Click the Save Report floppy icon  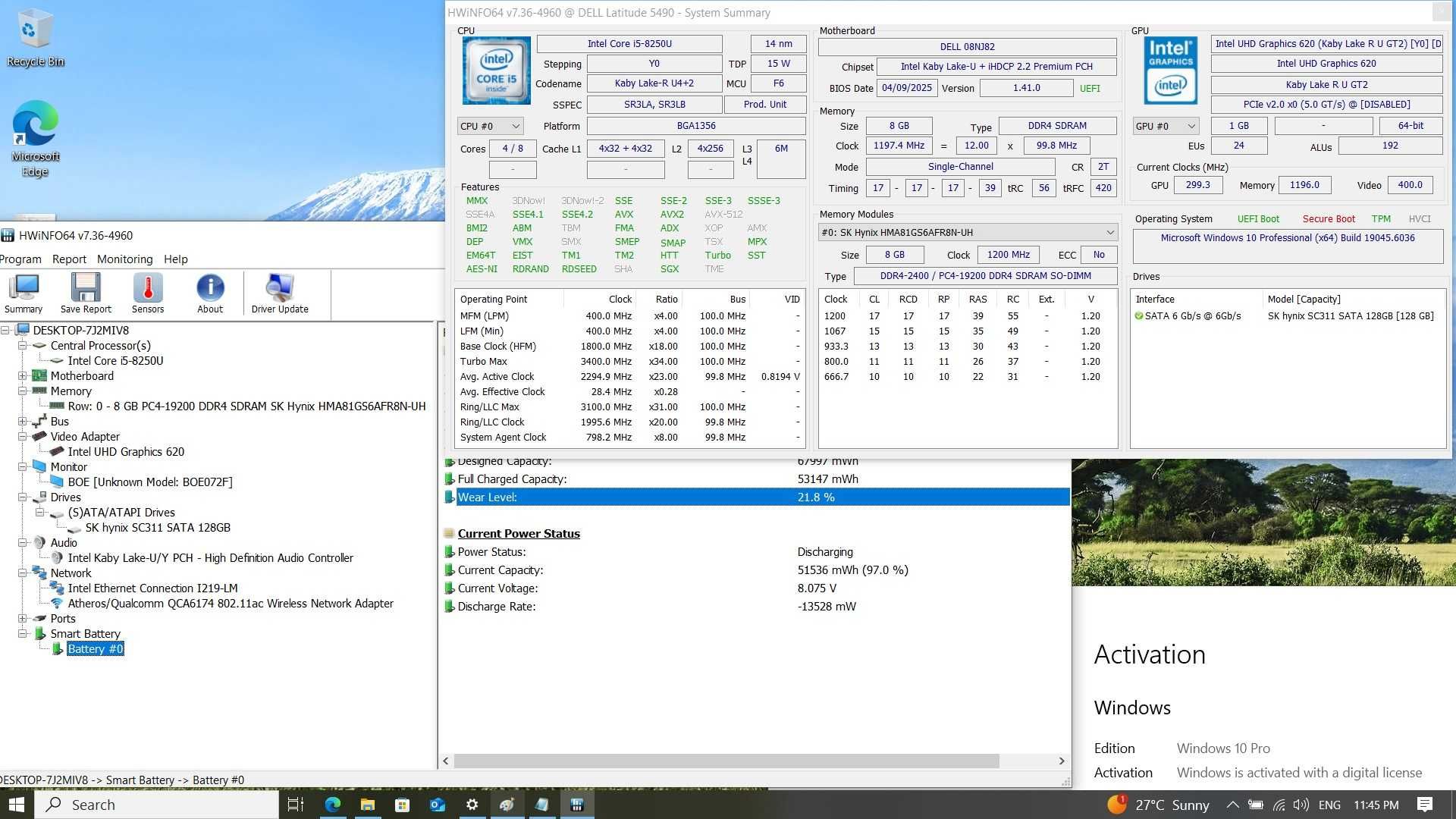click(86, 293)
